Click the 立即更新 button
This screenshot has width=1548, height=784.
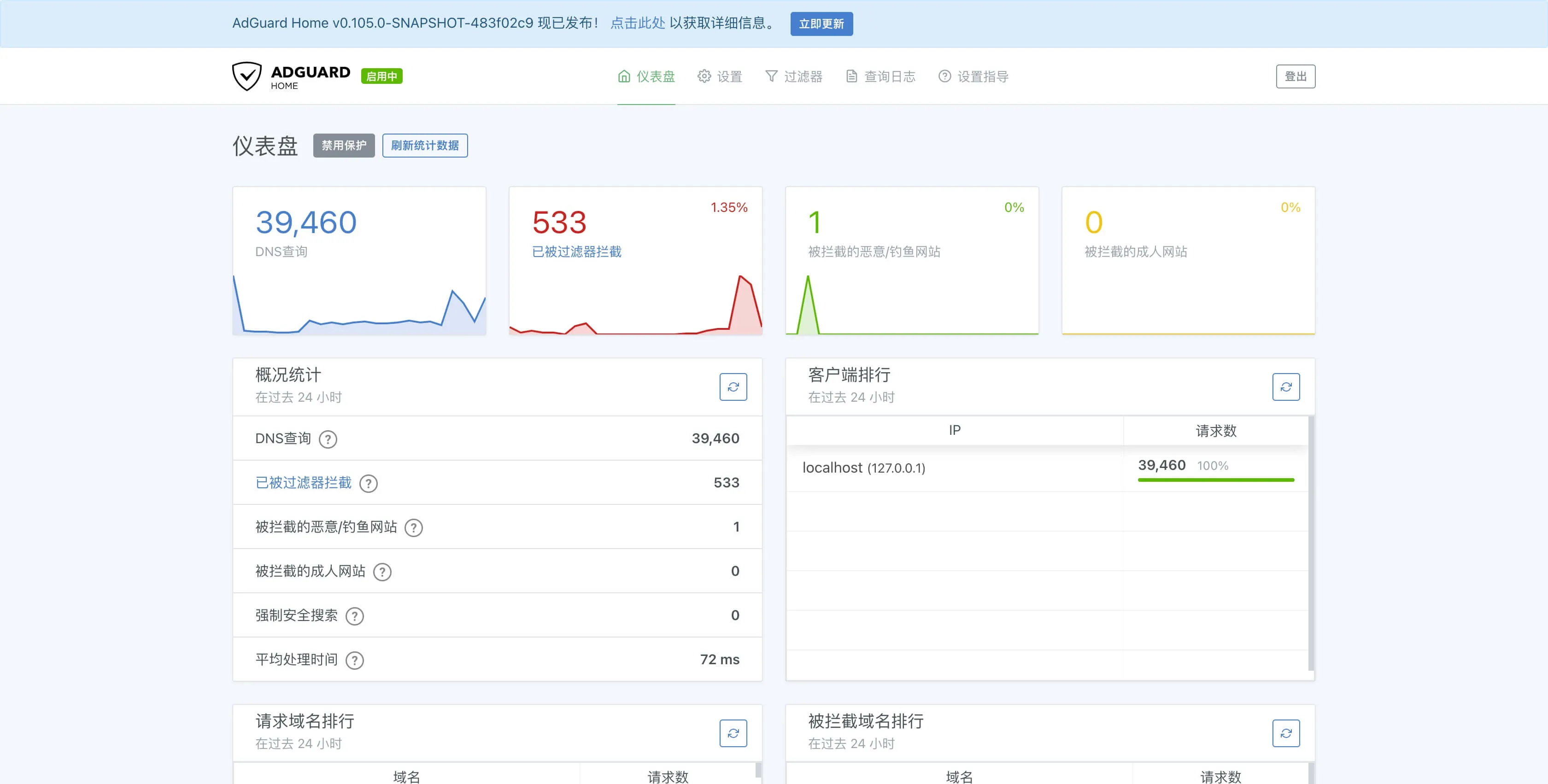click(x=821, y=24)
